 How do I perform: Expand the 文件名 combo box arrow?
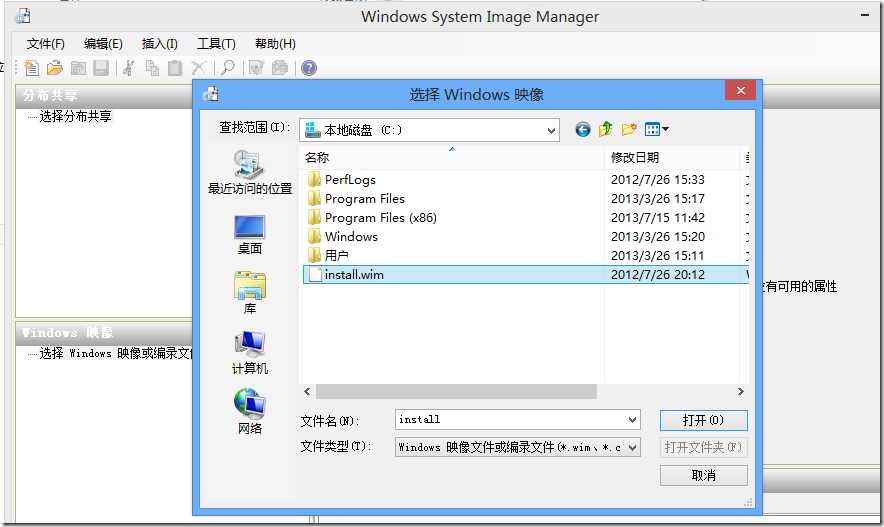click(633, 420)
